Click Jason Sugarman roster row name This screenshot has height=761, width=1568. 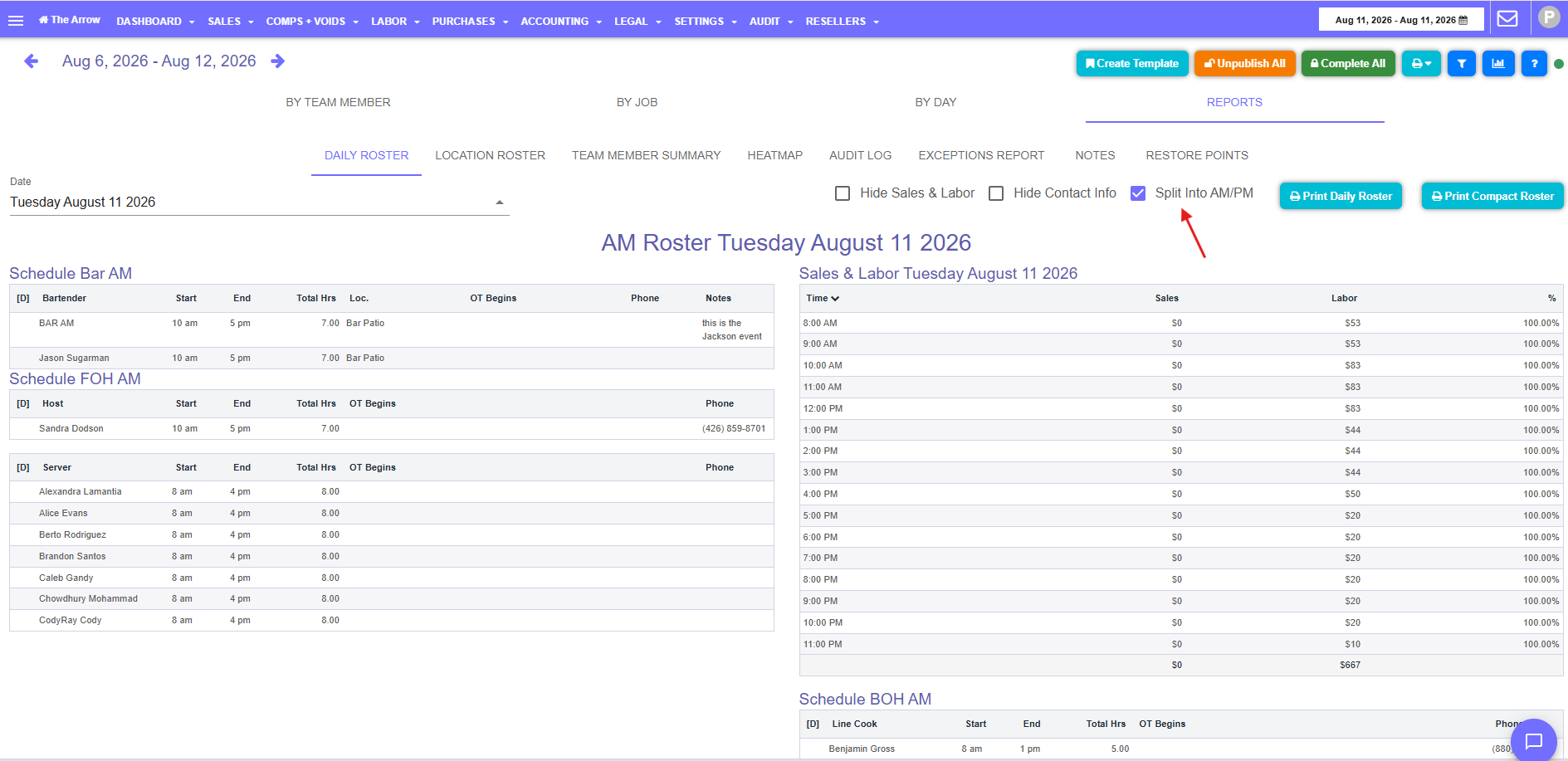[x=74, y=359]
